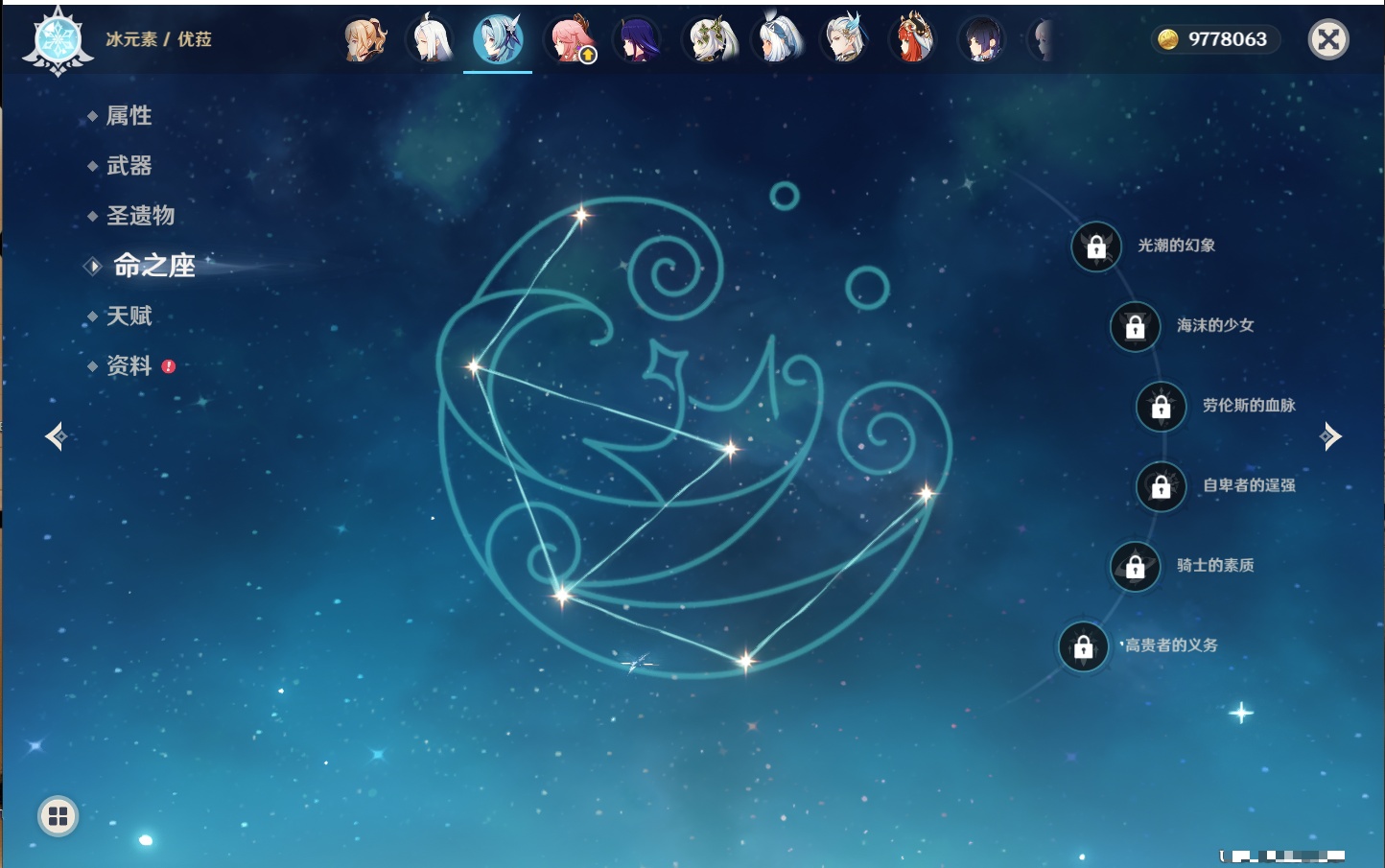Select the white-haired portrait with blue hat
Image resolution: width=1385 pixels, height=868 pixels.
click(x=777, y=39)
